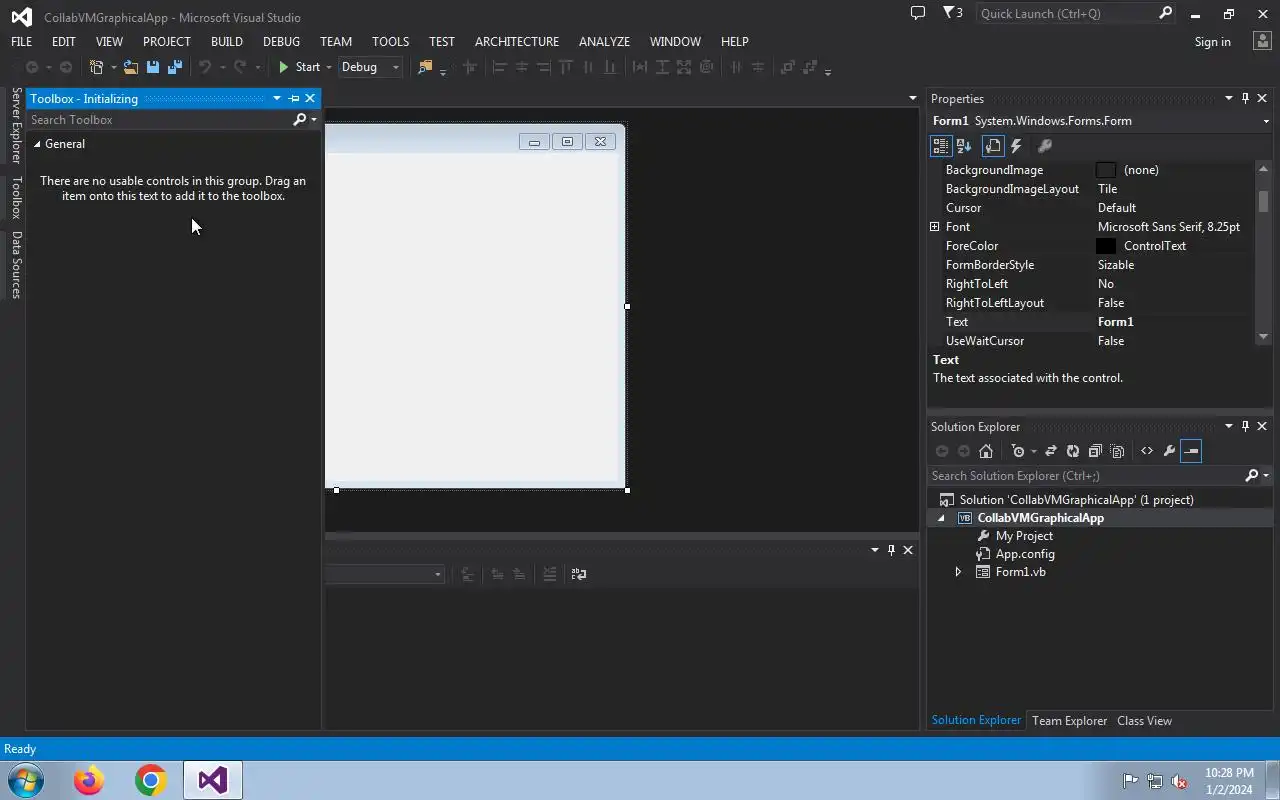
Task: Click the View Code angle-brackets icon
Action: tap(1147, 451)
